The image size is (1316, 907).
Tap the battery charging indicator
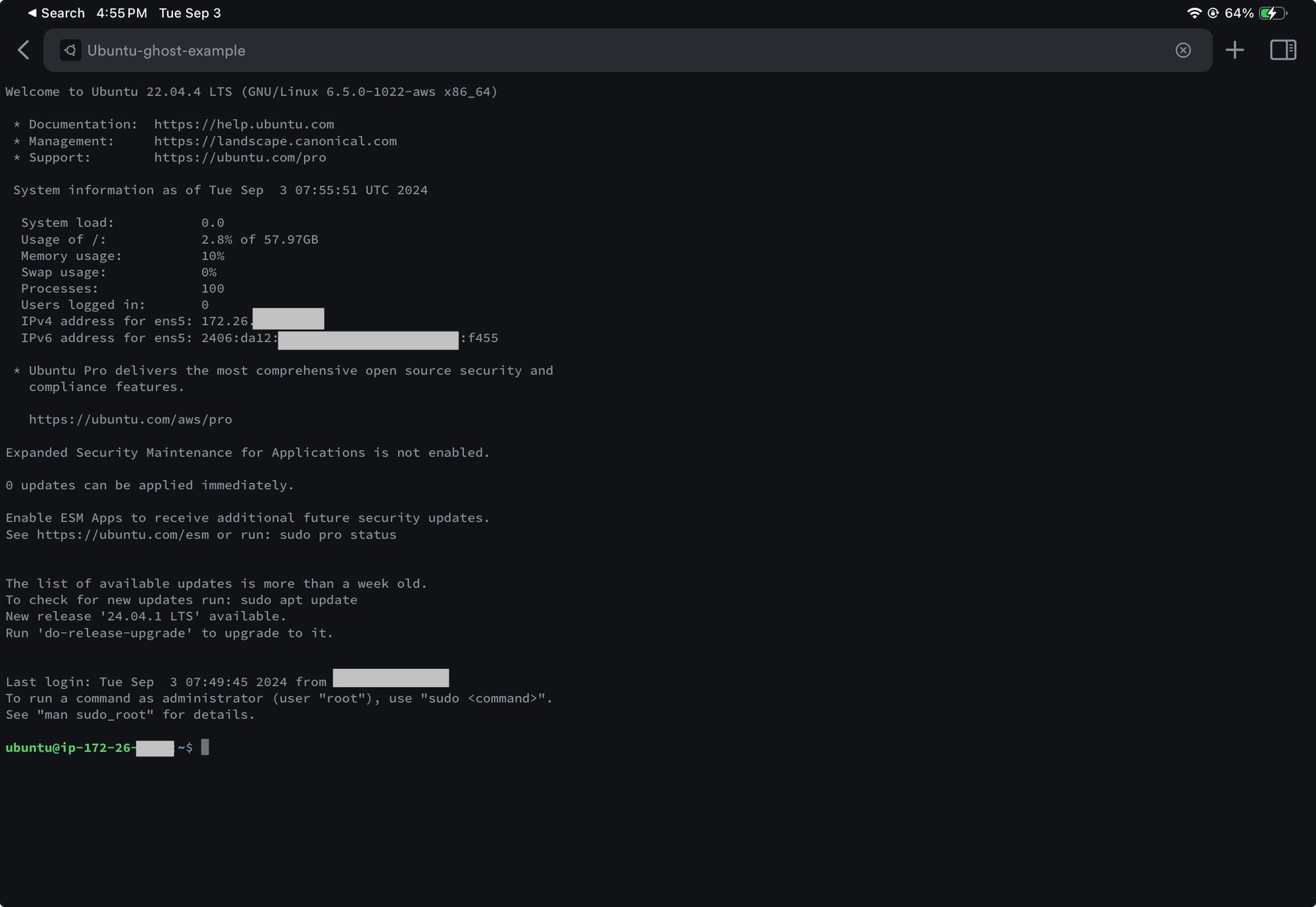pos(1273,12)
